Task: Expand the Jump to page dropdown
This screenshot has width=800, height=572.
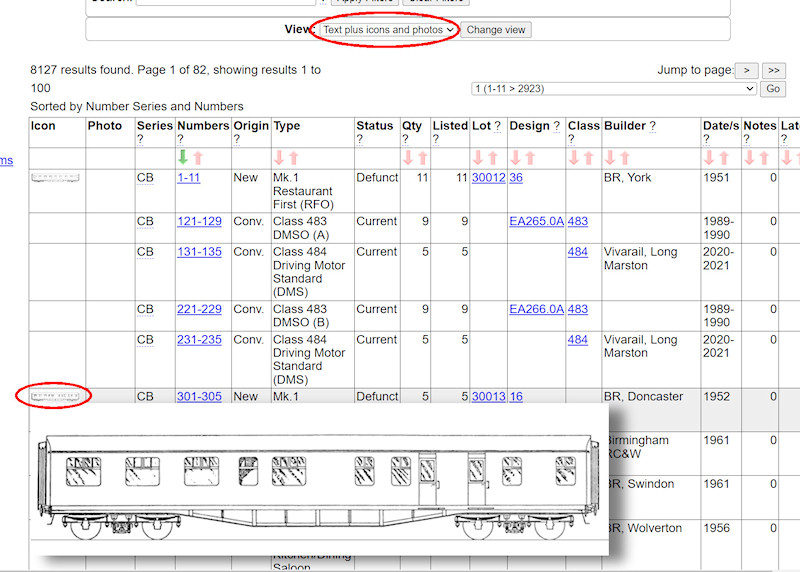Action: (x=613, y=89)
